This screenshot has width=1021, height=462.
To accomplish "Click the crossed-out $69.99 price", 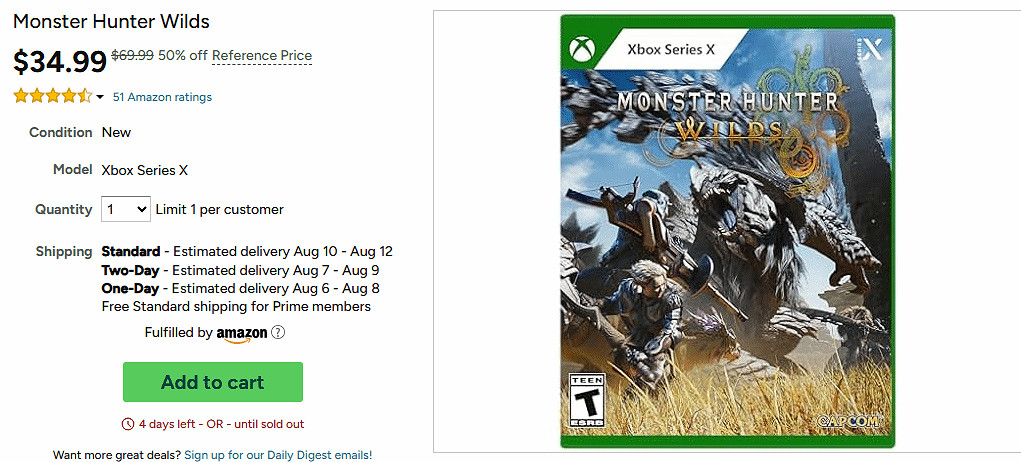I will pos(132,56).
